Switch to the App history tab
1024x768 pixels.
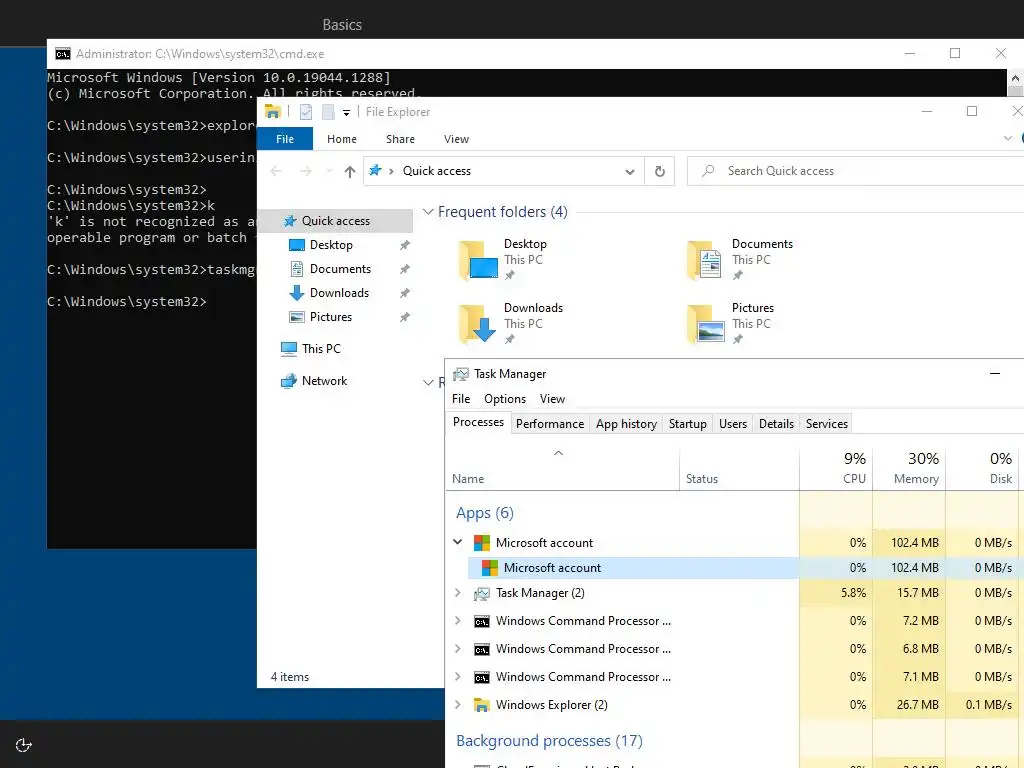point(626,424)
